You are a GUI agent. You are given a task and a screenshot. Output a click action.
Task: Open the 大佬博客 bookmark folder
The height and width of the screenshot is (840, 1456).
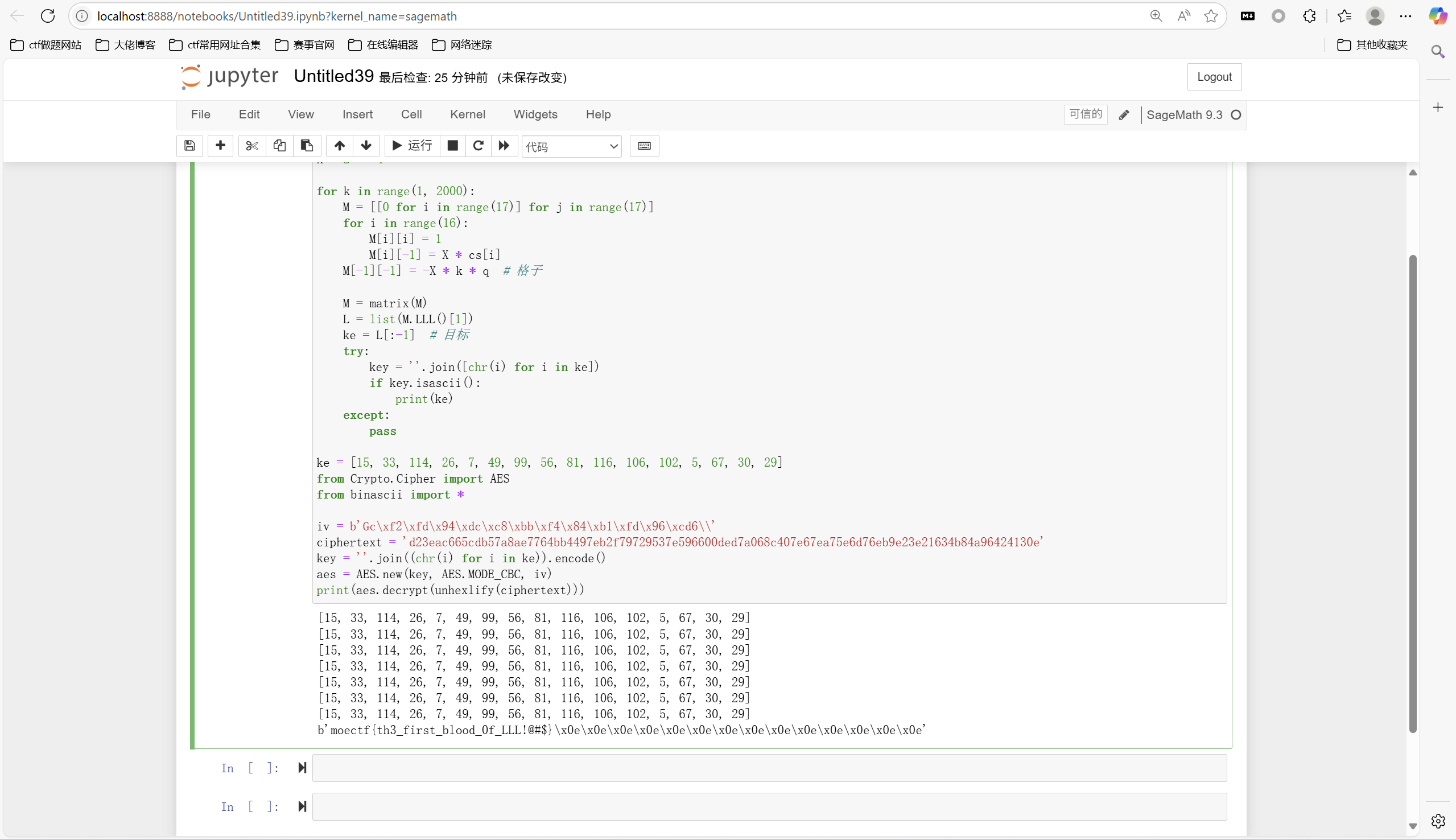pos(126,45)
